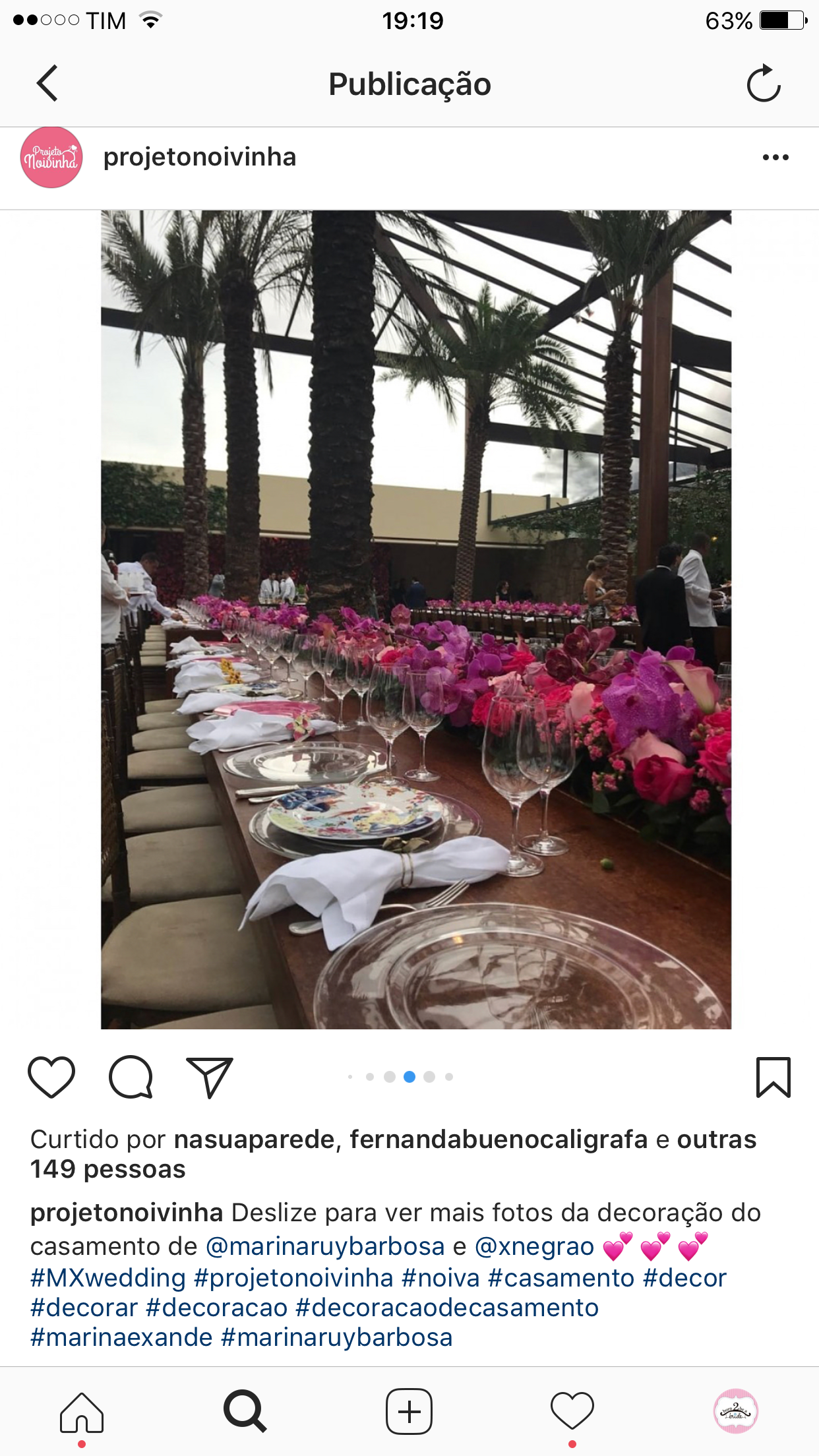Tap the projetonoivinha username header
The width and height of the screenshot is (819, 1456).
(200, 158)
